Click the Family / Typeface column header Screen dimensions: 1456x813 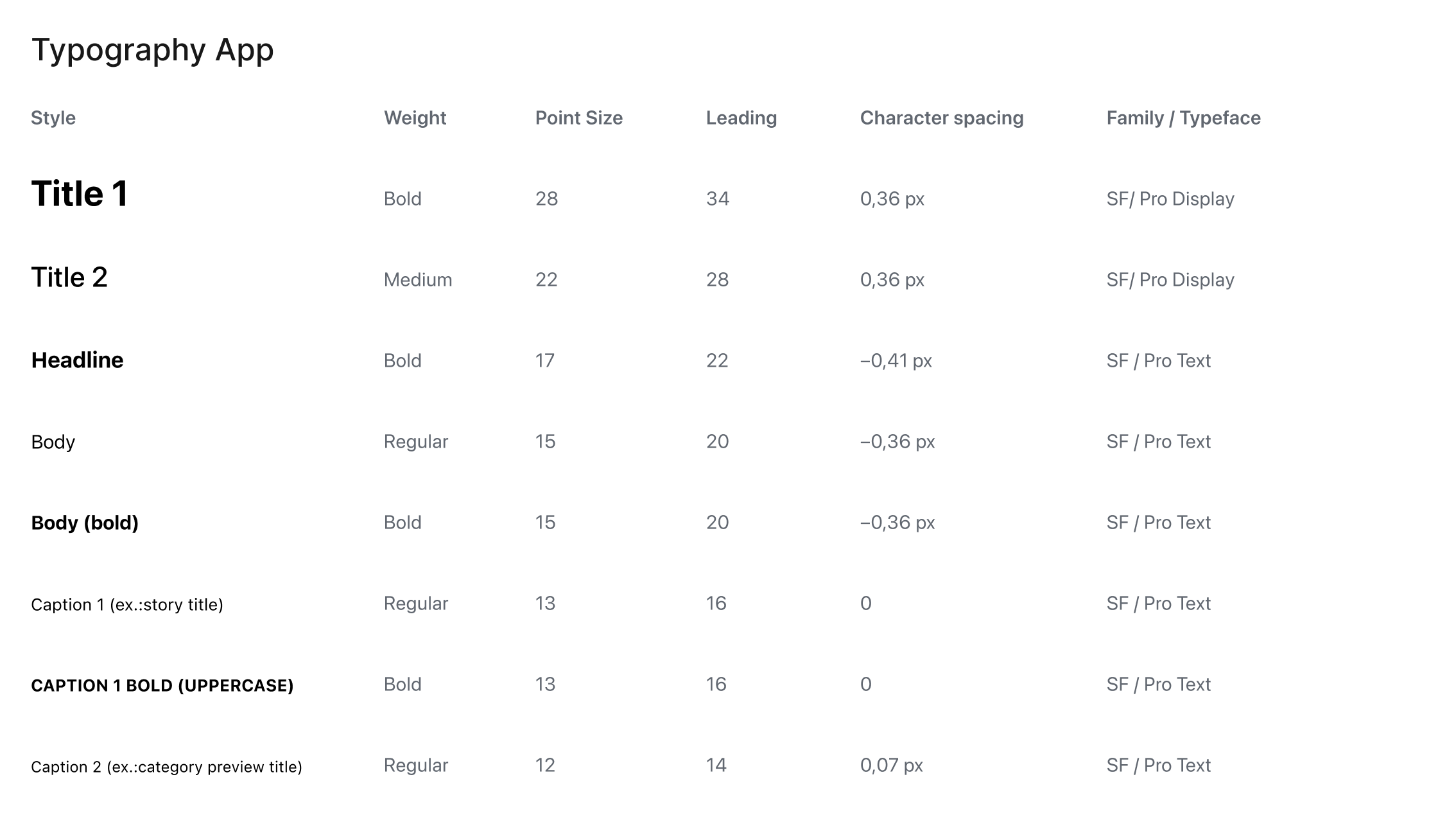[1183, 118]
